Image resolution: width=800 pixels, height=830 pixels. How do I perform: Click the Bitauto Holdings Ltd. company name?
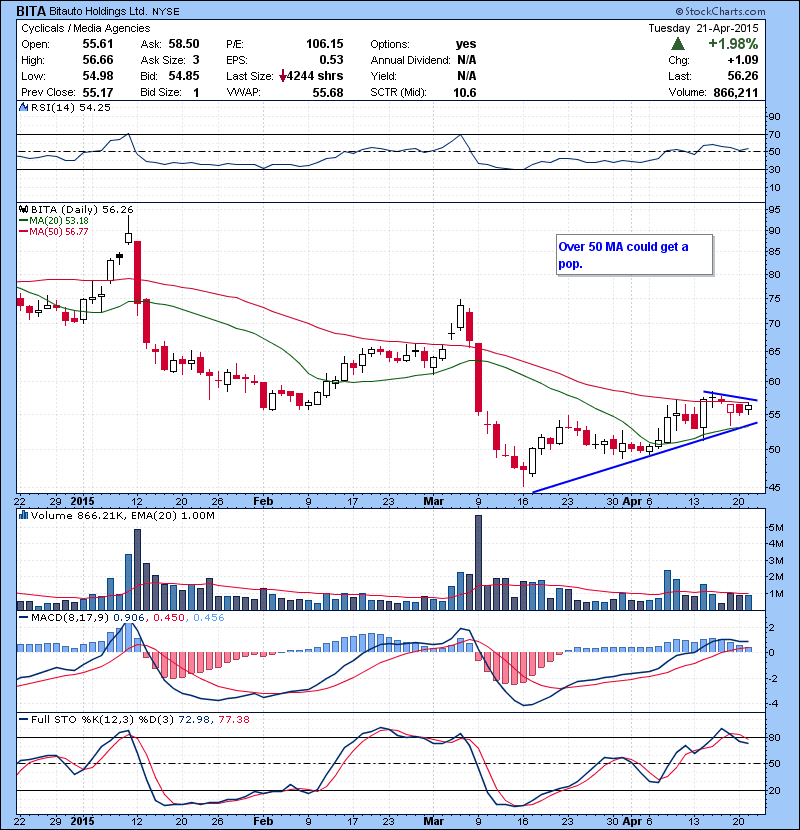tap(98, 11)
